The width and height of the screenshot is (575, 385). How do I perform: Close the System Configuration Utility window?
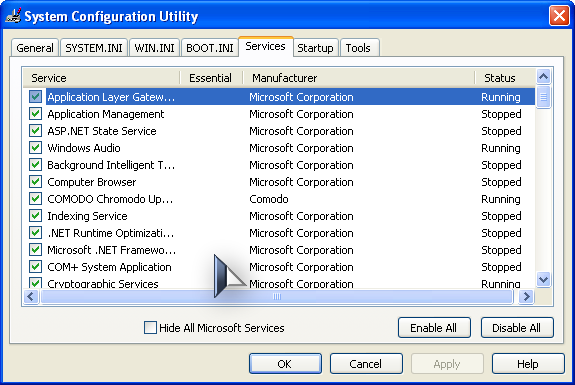pos(559,16)
